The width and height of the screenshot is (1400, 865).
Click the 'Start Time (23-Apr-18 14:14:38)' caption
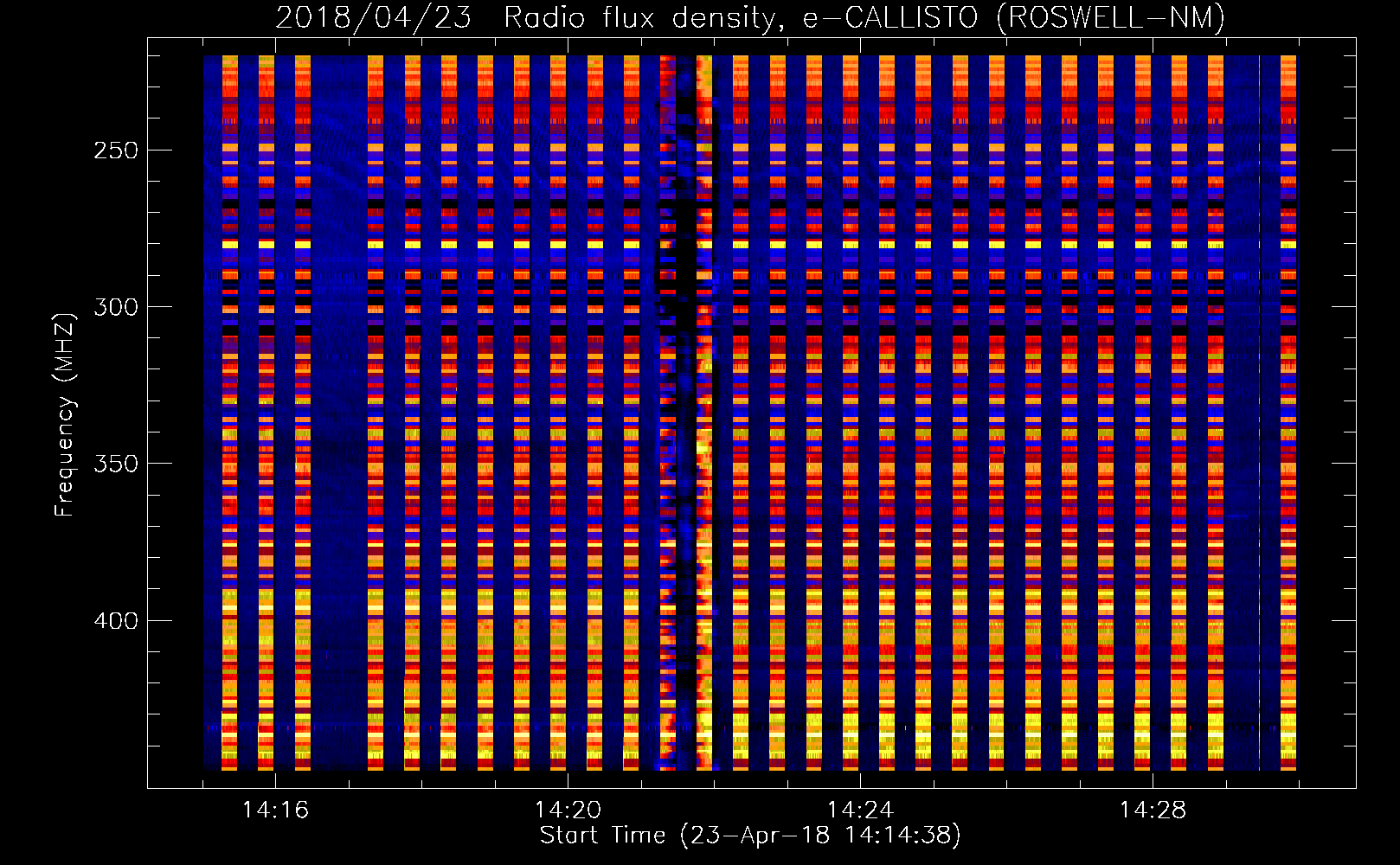750,836
